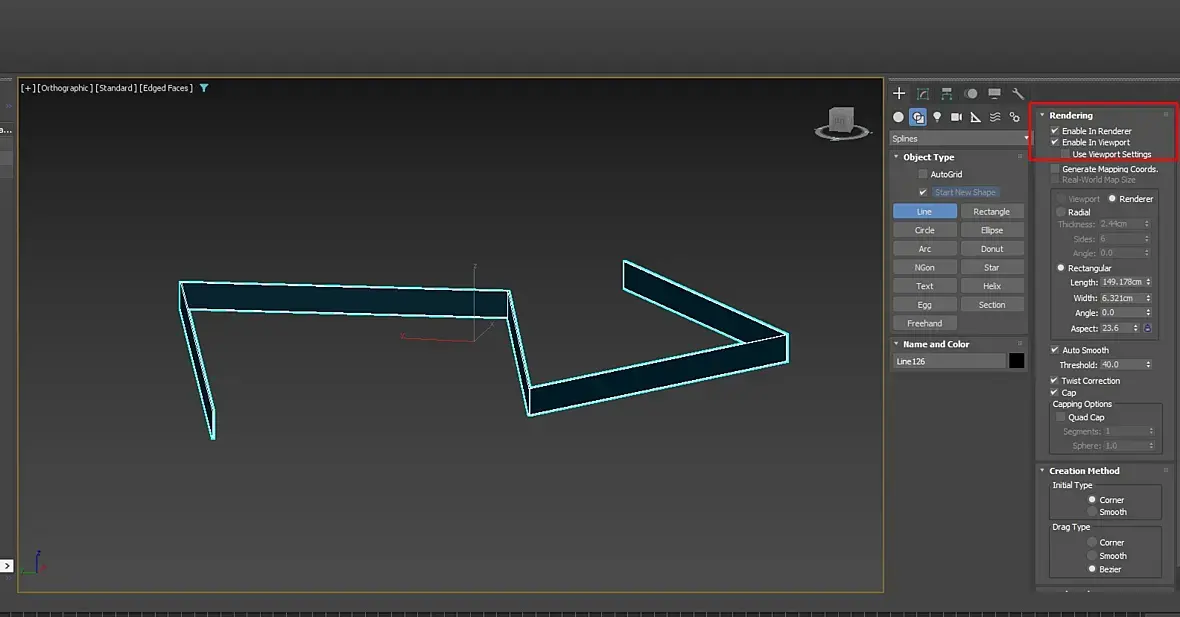The height and width of the screenshot is (617, 1180).
Task: Open the Edged Faces viewport menu
Action: pos(166,88)
